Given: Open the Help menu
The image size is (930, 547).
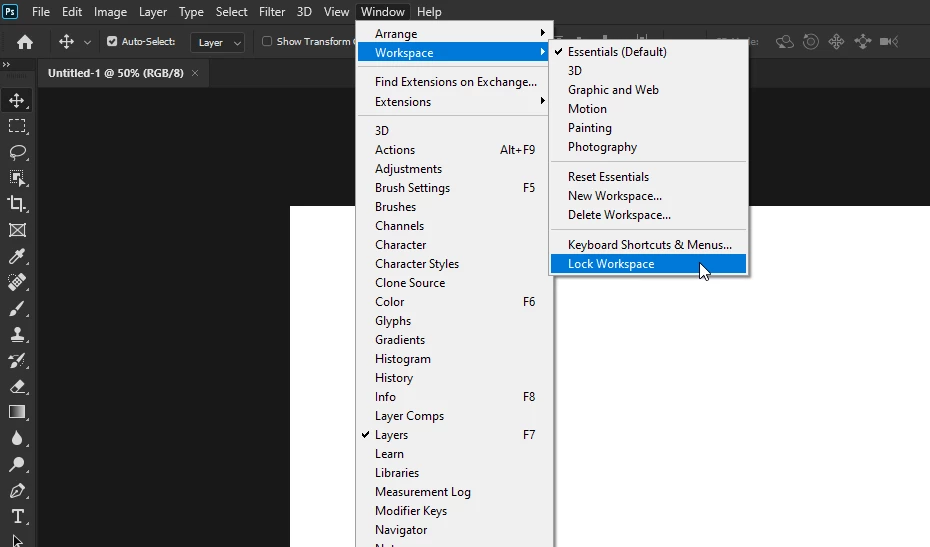Looking at the screenshot, I should click(x=429, y=12).
